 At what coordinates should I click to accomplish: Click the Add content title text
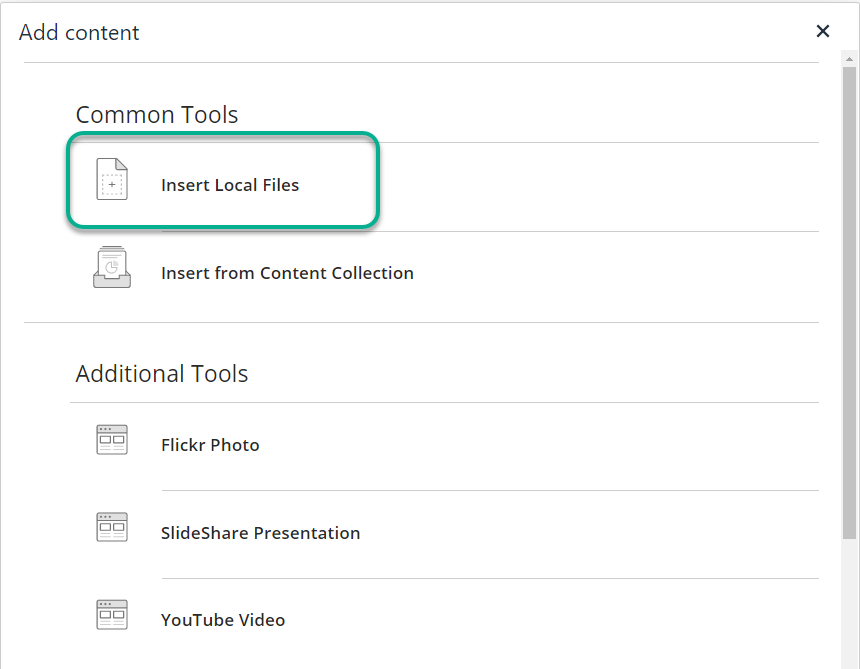click(79, 32)
